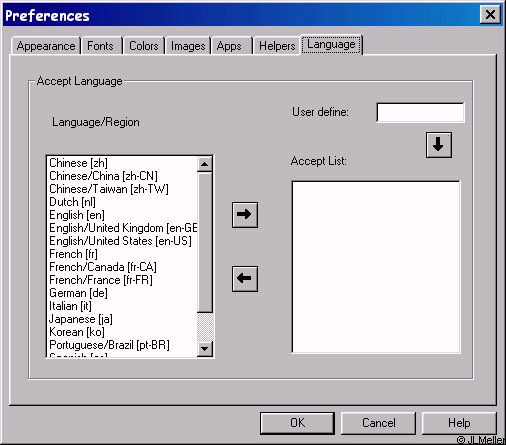
Task: Select English/United States [en-US] in the list
Action: [x=120, y=241]
